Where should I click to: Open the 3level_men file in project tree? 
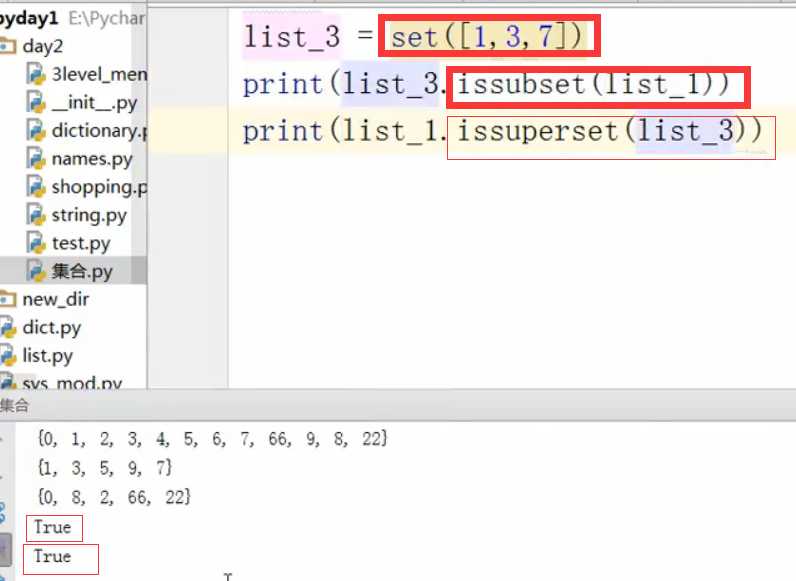[x=99, y=75]
